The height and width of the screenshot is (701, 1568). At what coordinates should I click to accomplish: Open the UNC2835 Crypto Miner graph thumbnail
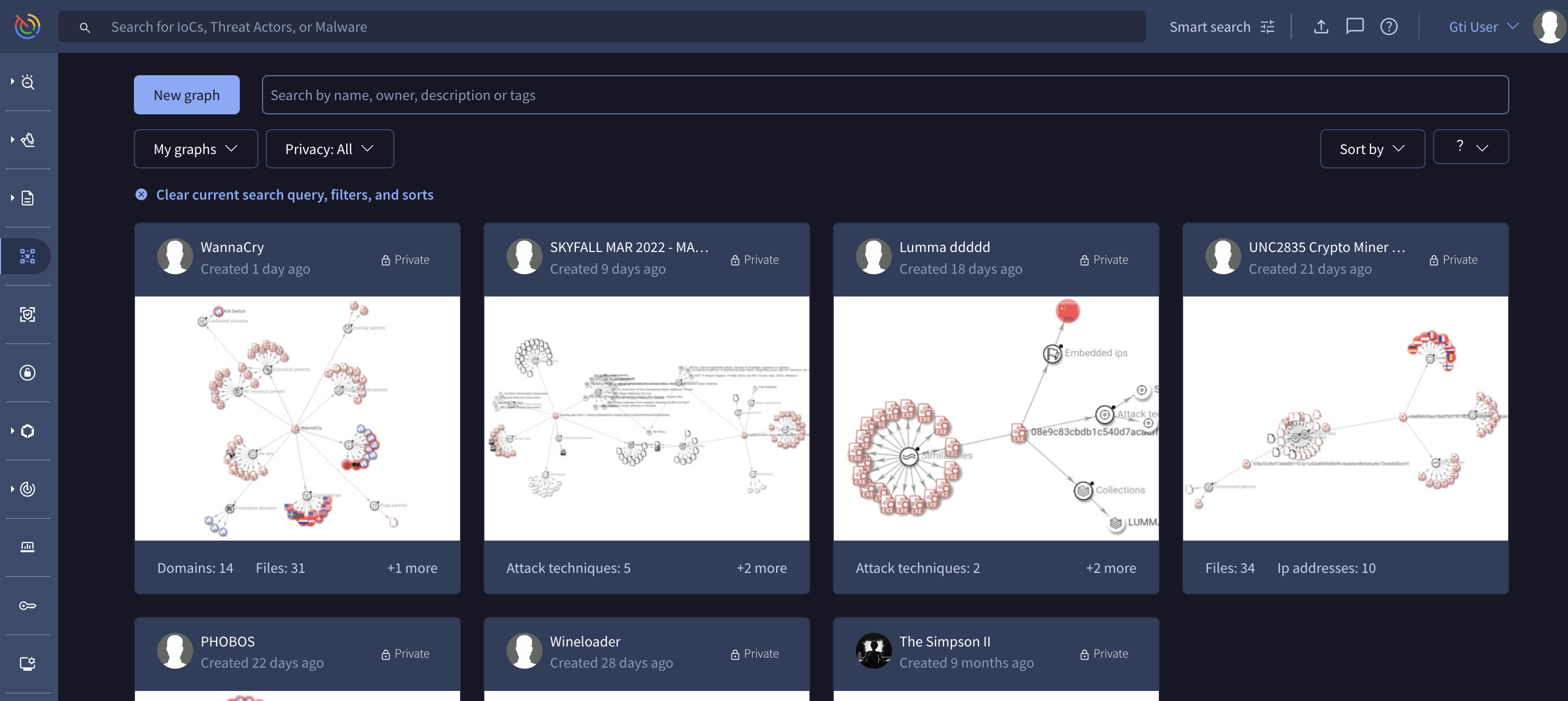[1345, 418]
